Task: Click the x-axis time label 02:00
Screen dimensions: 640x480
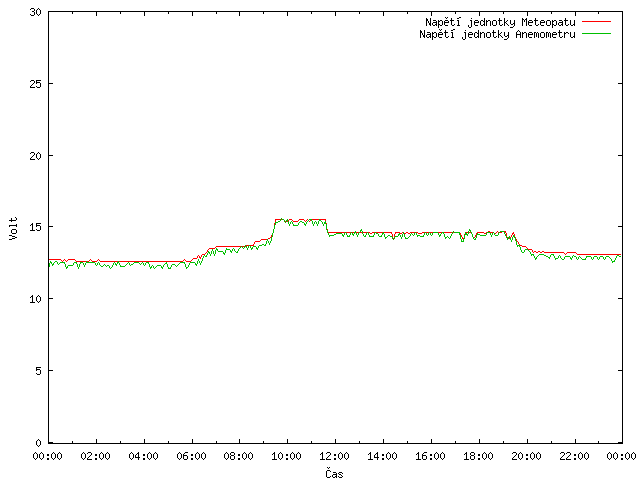Action: [96, 456]
